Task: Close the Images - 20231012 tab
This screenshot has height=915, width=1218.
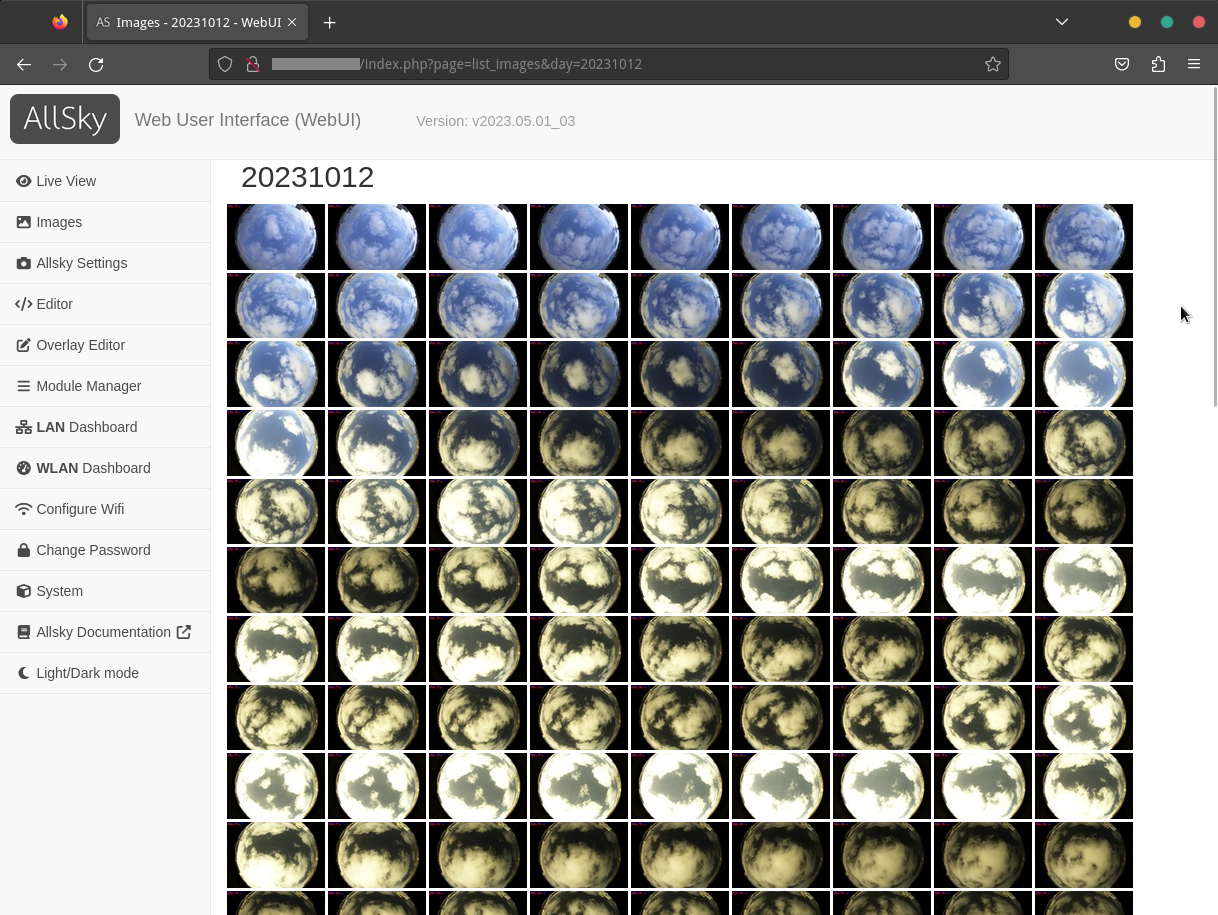Action: click(292, 22)
